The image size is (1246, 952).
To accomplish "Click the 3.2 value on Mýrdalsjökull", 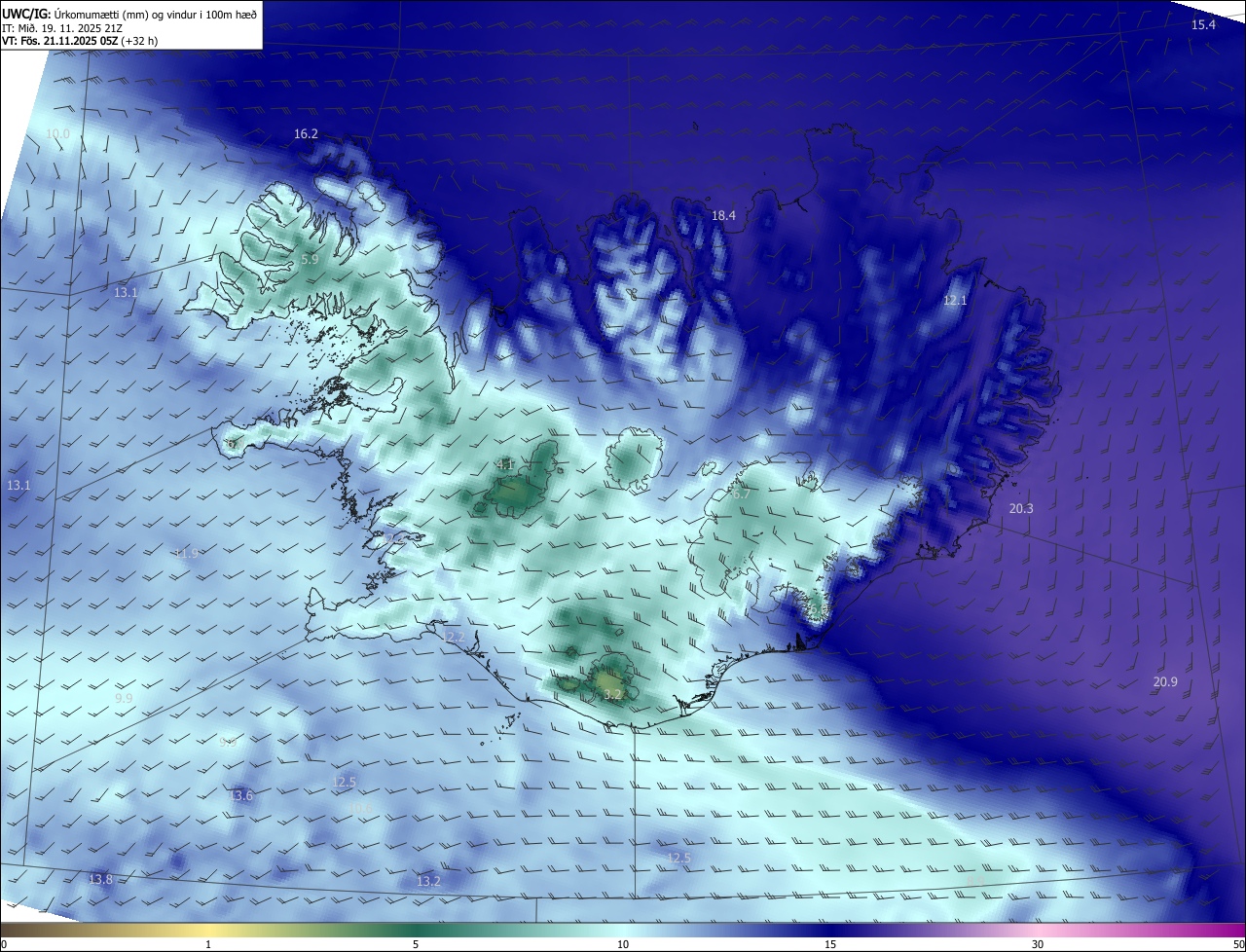I will coord(612,694).
